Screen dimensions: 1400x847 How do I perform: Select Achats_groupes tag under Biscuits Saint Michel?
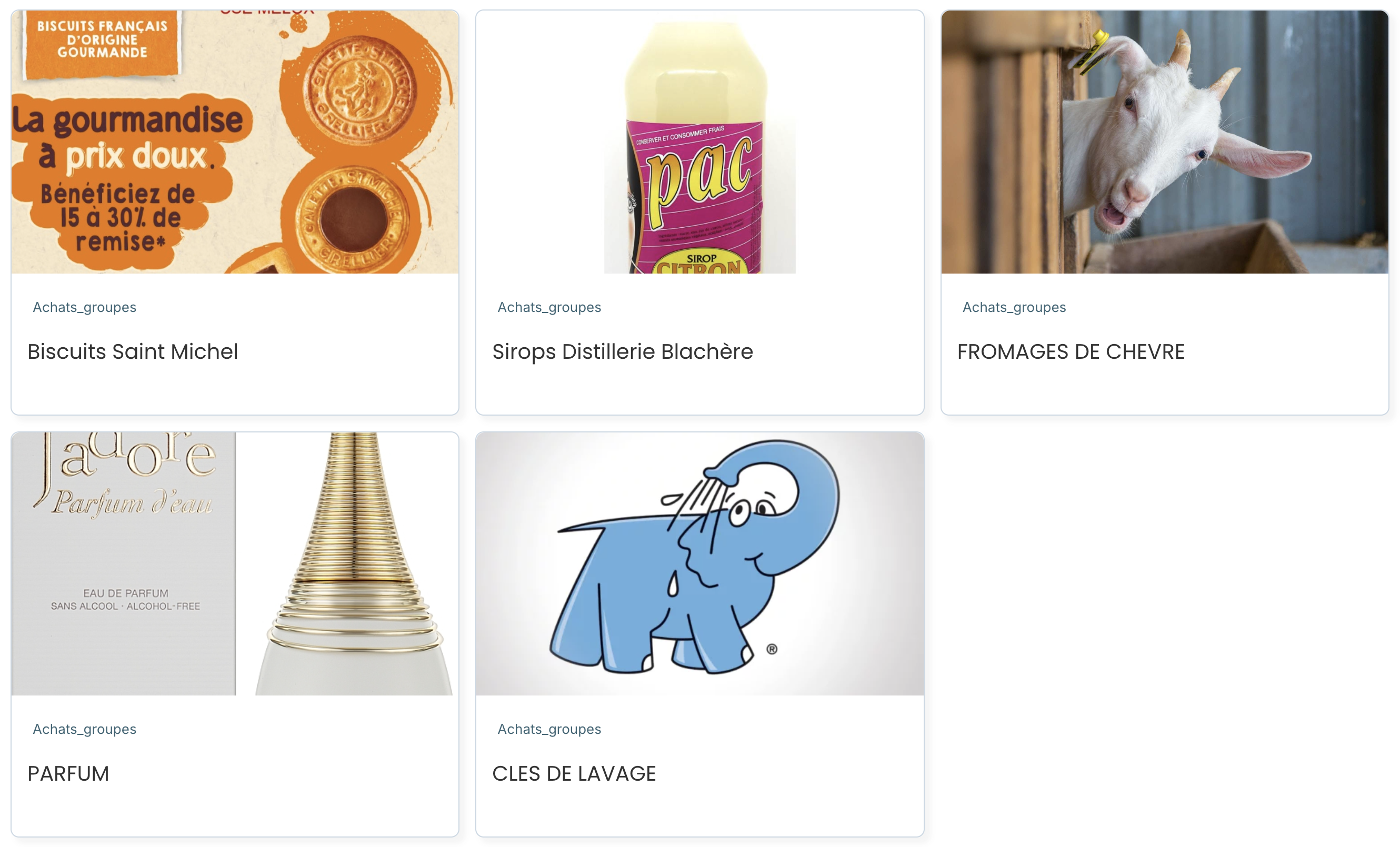tap(85, 307)
